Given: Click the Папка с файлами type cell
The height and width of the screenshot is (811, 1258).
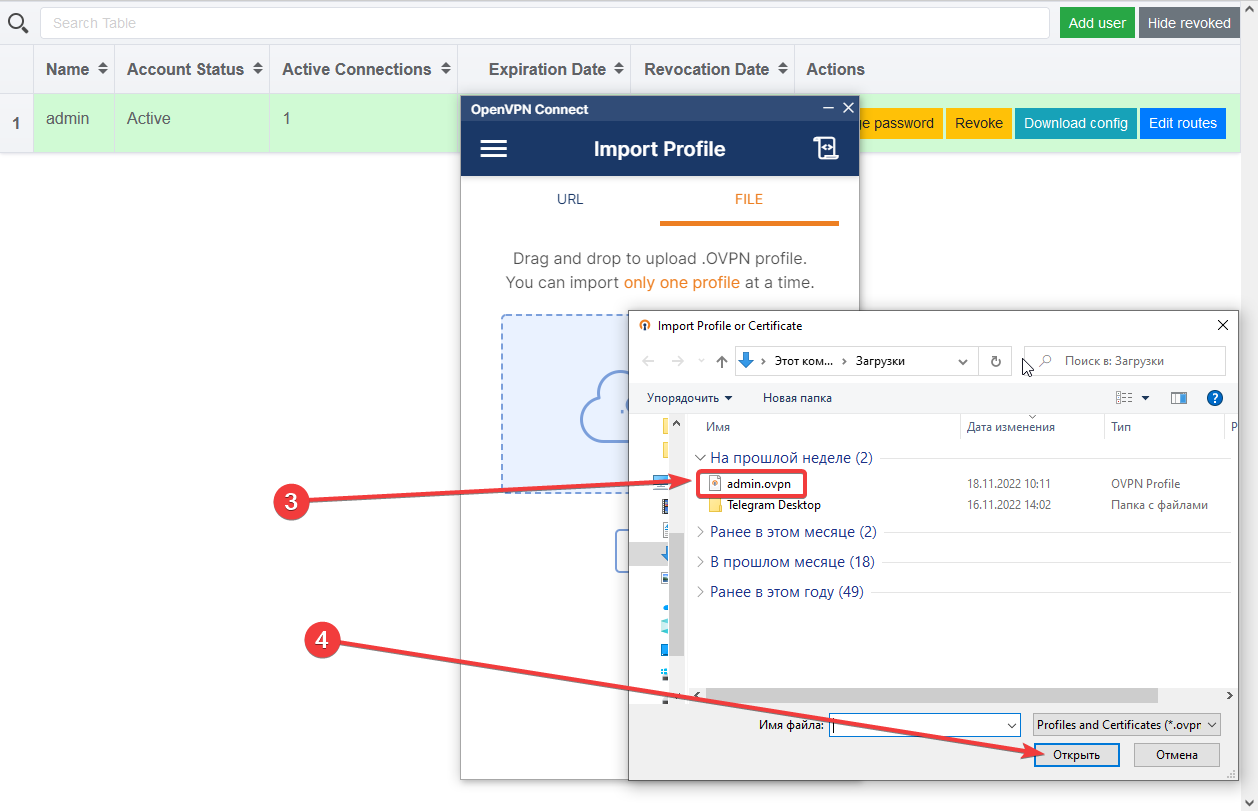Looking at the screenshot, I should [x=1159, y=505].
